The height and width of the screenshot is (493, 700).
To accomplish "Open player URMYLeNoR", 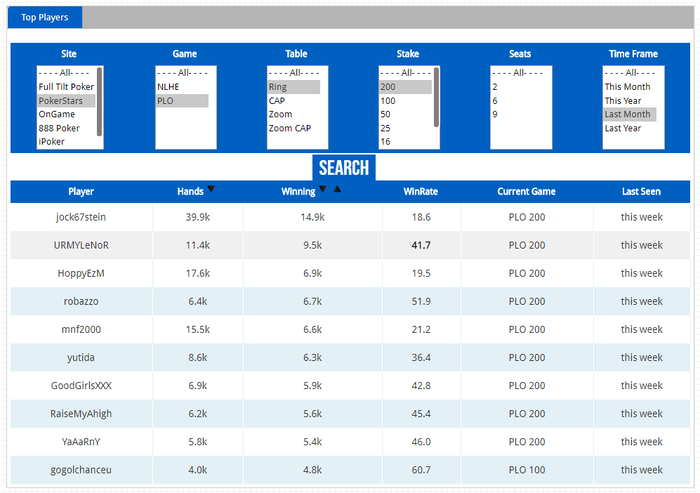I will (x=81, y=245).
